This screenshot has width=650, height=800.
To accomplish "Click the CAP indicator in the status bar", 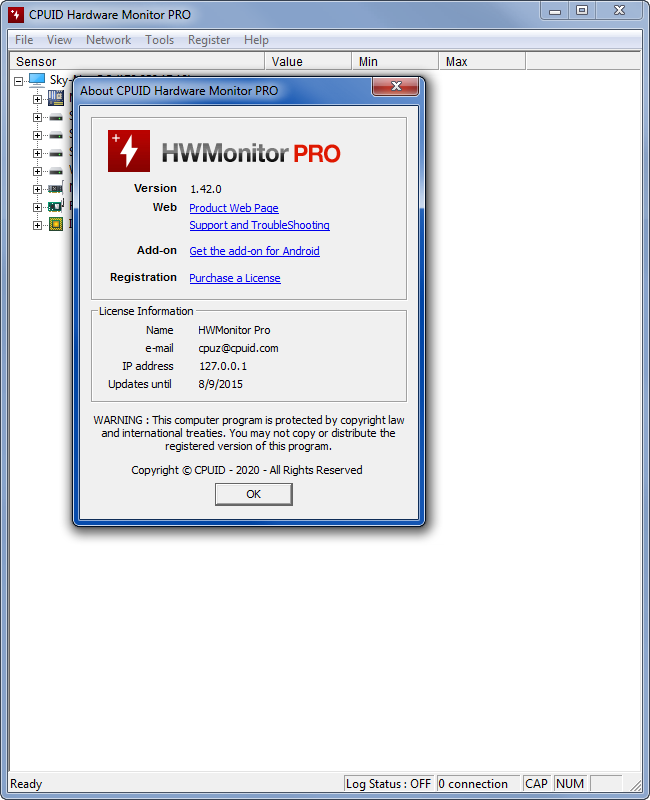I will click(536, 784).
